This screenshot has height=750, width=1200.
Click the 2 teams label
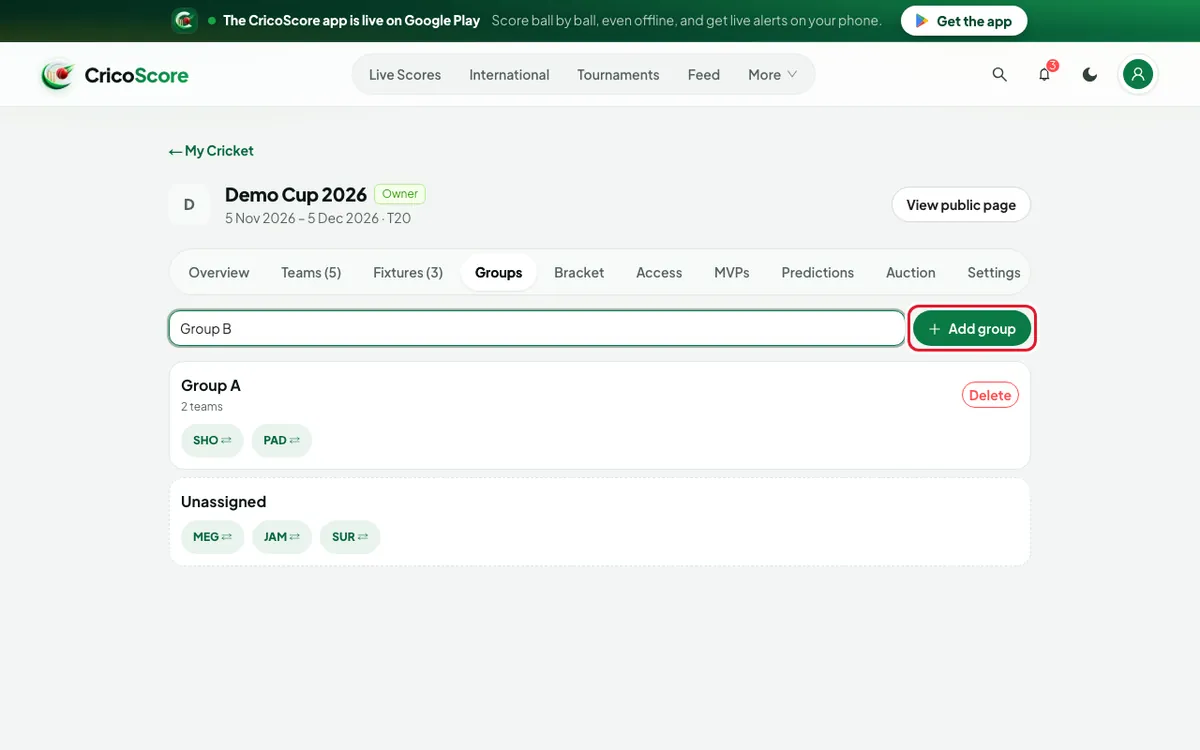click(x=202, y=407)
